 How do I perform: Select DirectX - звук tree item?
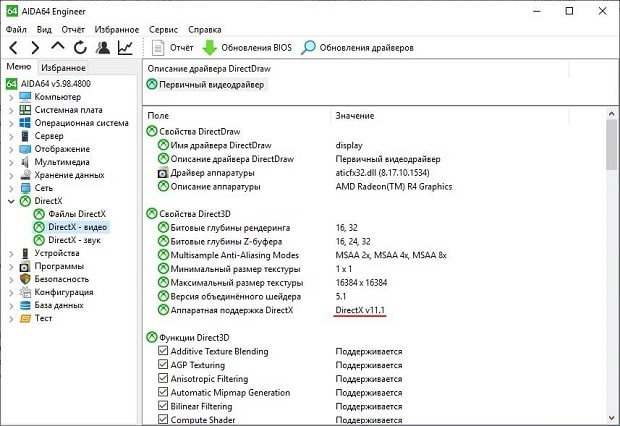74,240
